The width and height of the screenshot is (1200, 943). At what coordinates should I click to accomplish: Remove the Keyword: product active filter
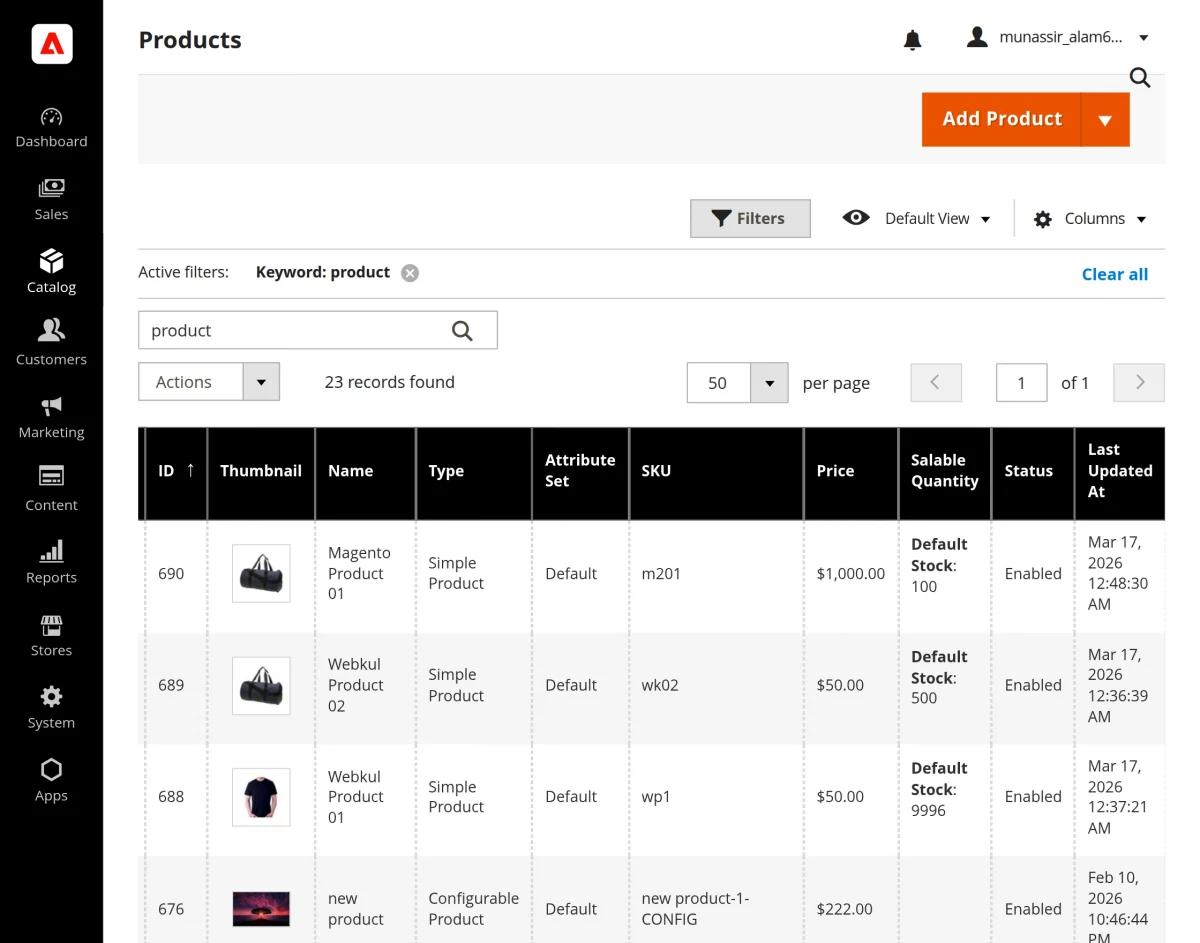[409, 272]
